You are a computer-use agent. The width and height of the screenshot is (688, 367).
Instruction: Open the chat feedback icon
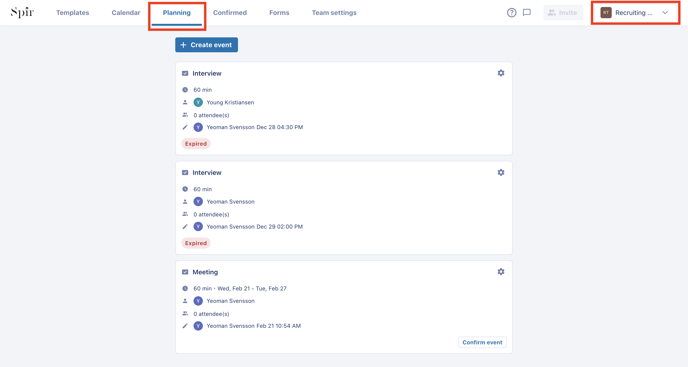(x=527, y=13)
